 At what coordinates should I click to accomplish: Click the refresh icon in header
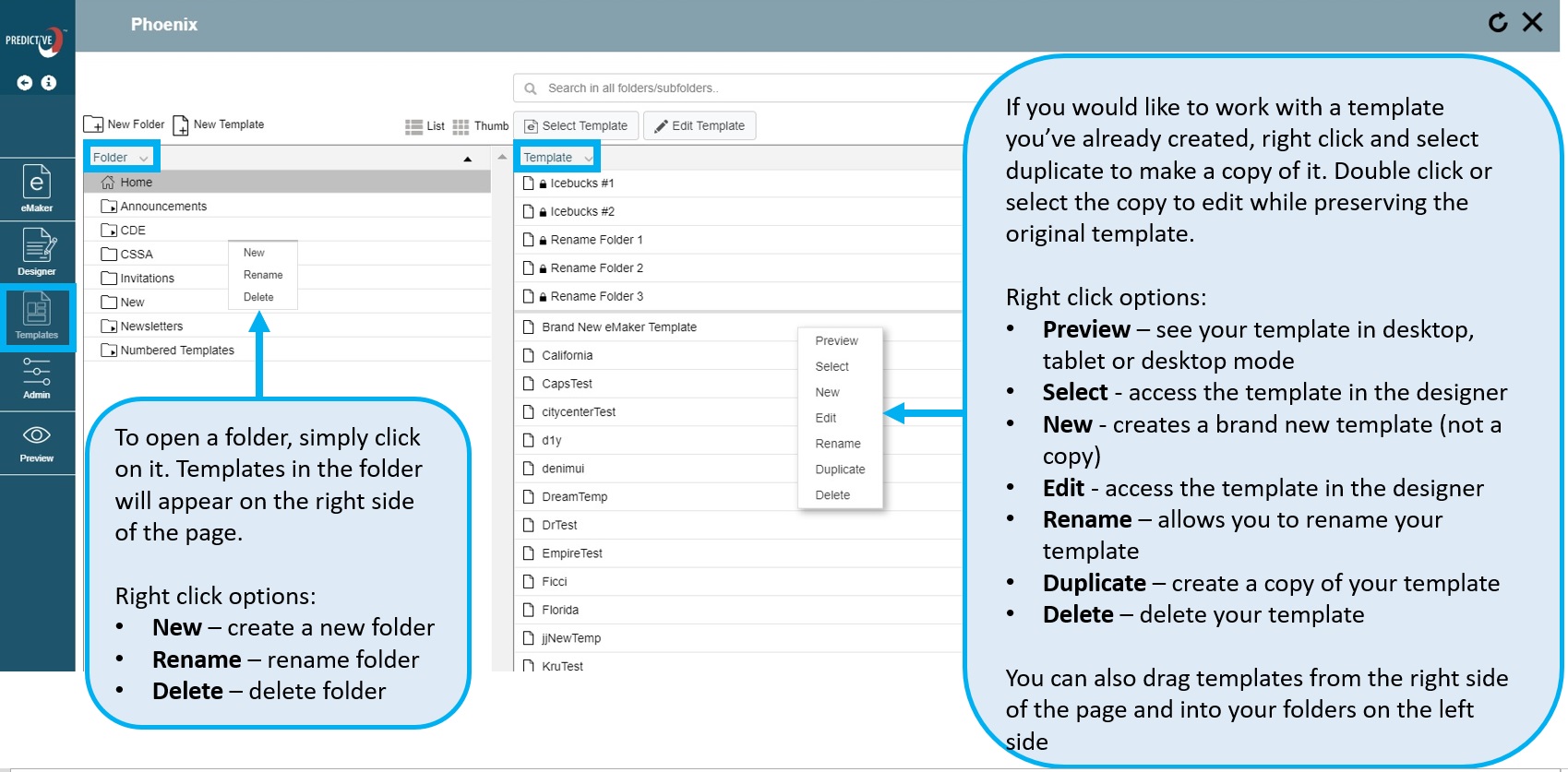1498,23
